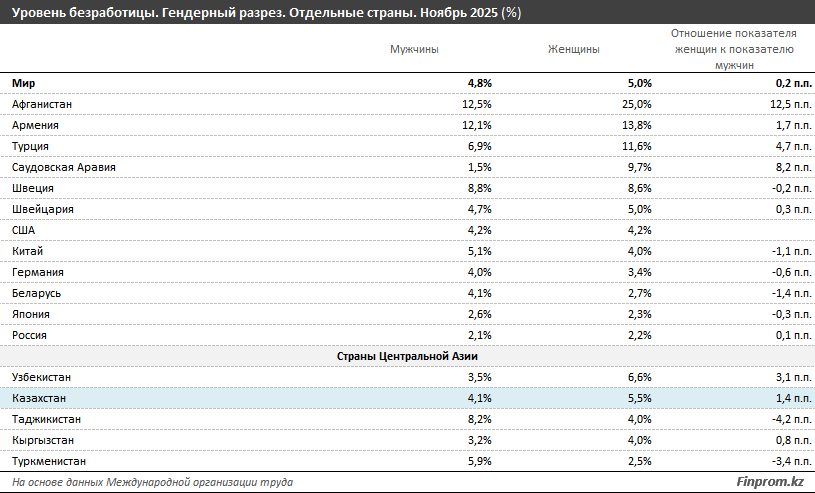Click the 'США' row label
The height and width of the screenshot is (493, 815).
tap(23, 230)
